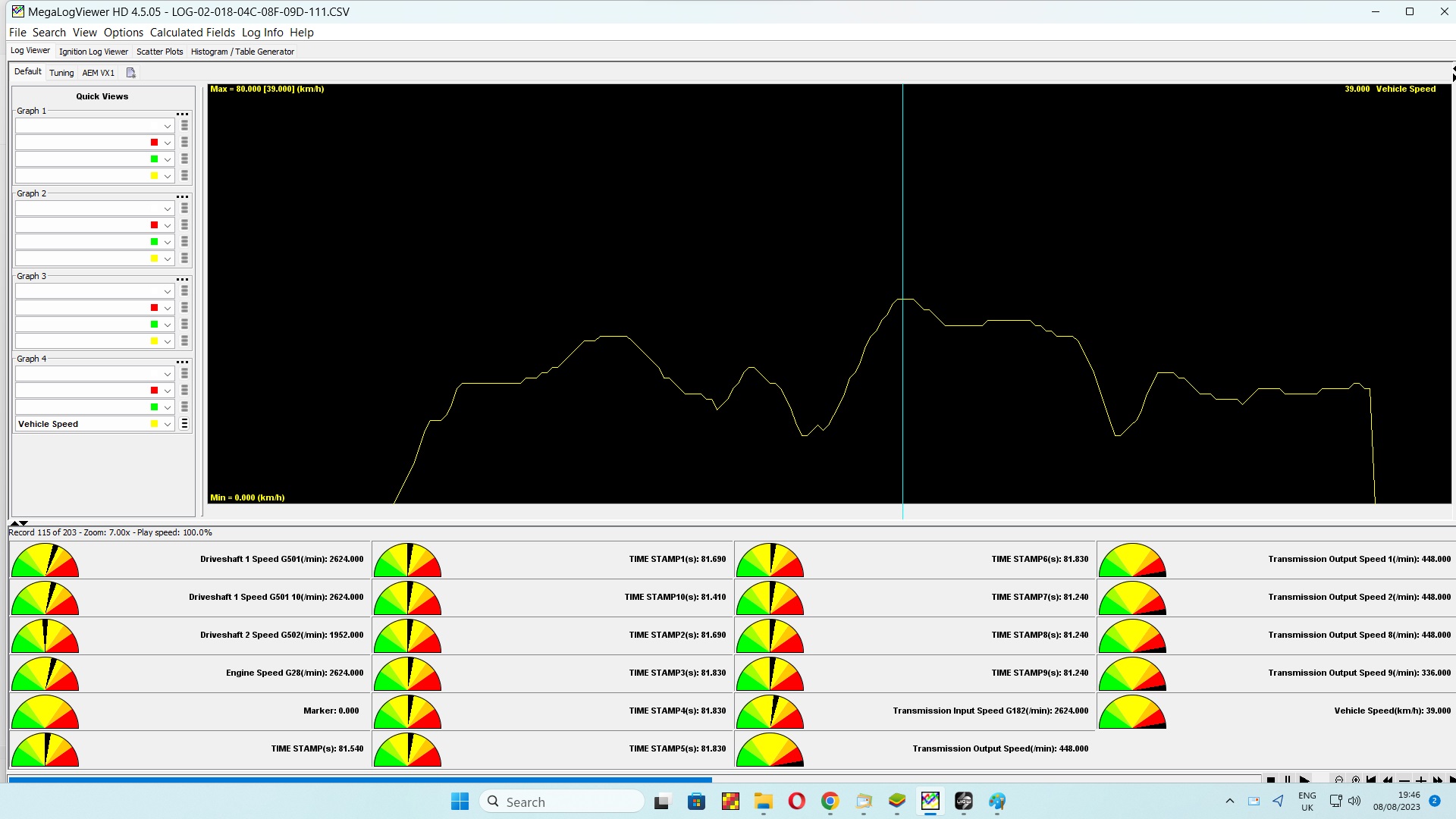
Task: Click the add new tab icon beside AEM VX1
Action: click(130, 73)
